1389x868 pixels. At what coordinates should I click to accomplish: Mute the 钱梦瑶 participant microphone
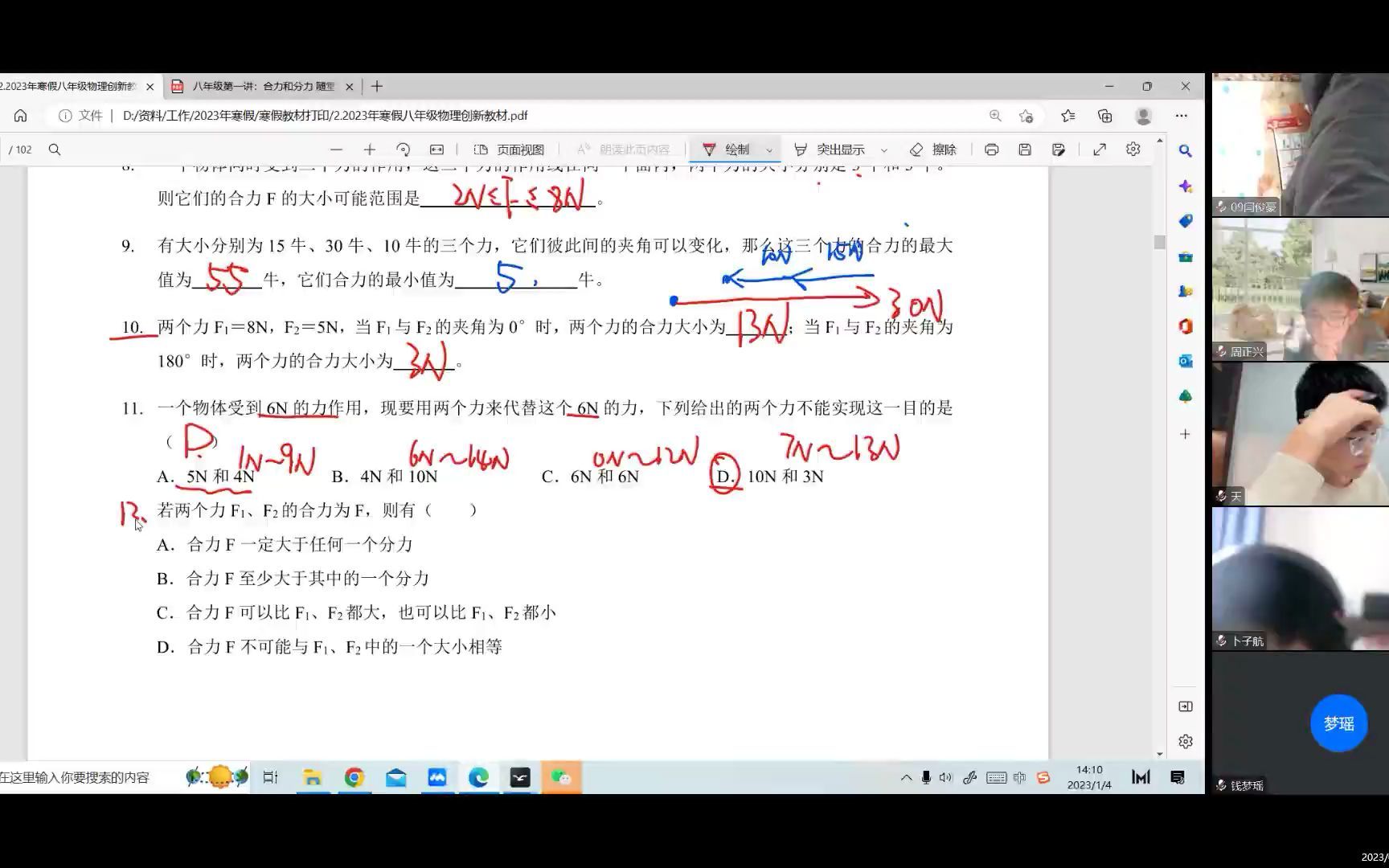tap(1221, 785)
